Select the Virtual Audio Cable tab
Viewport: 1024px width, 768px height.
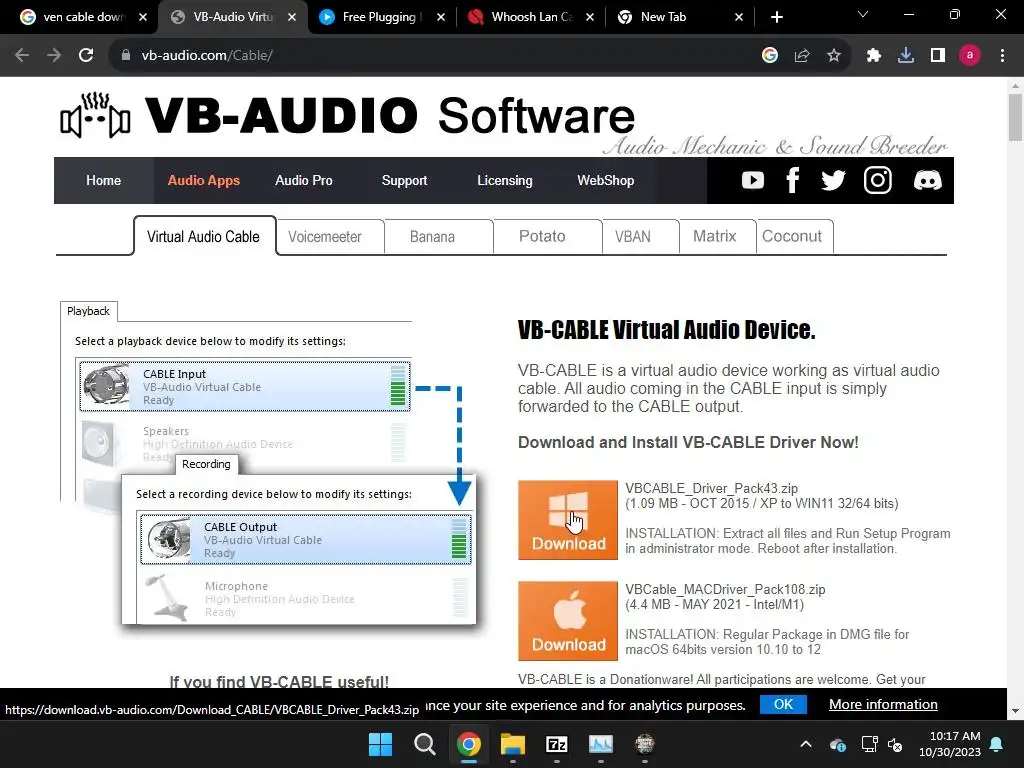204,236
